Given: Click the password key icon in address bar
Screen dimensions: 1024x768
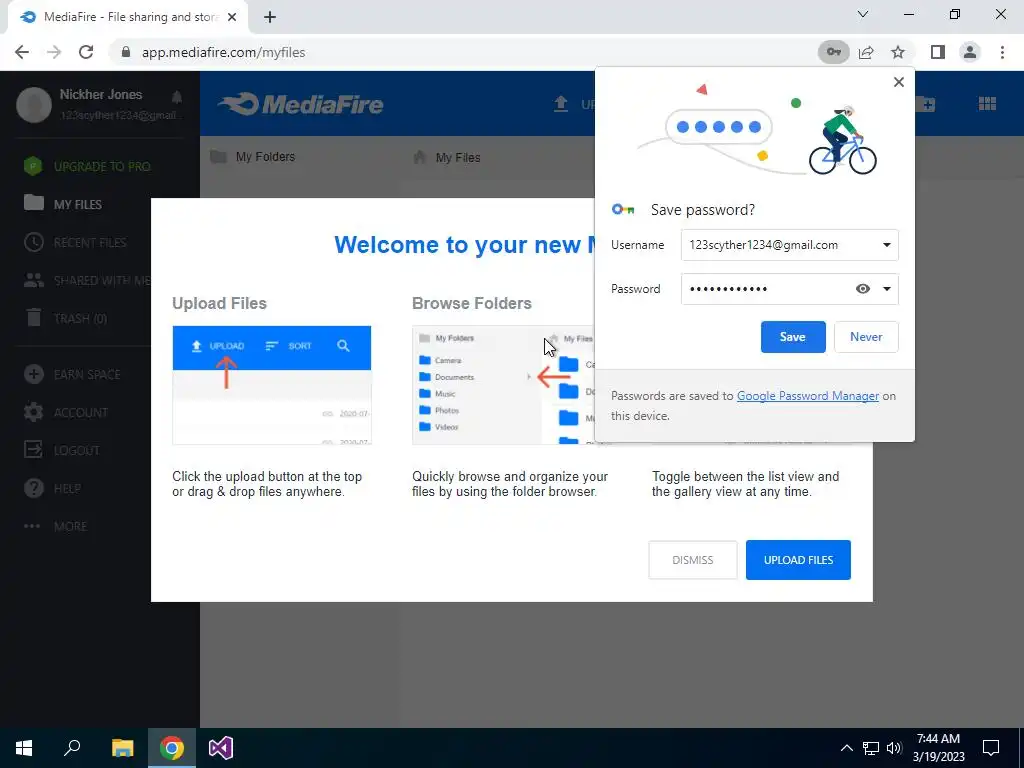Looking at the screenshot, I should point(833,52).
